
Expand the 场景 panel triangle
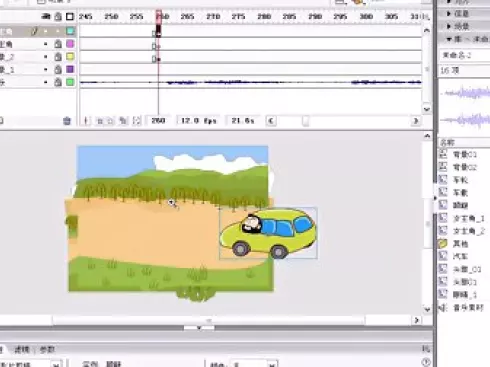pyautogui.click(x=449, y=26)
